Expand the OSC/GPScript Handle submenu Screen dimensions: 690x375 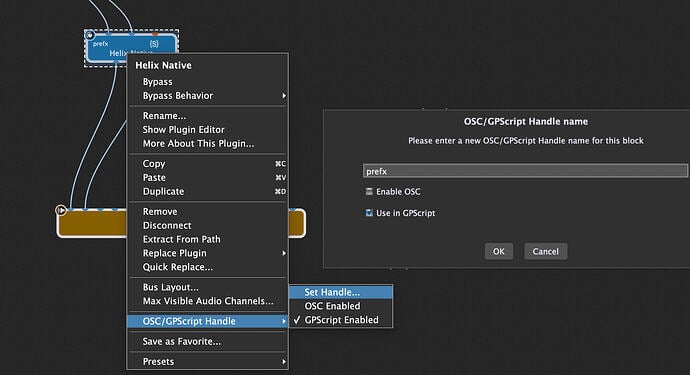point(208,321)
